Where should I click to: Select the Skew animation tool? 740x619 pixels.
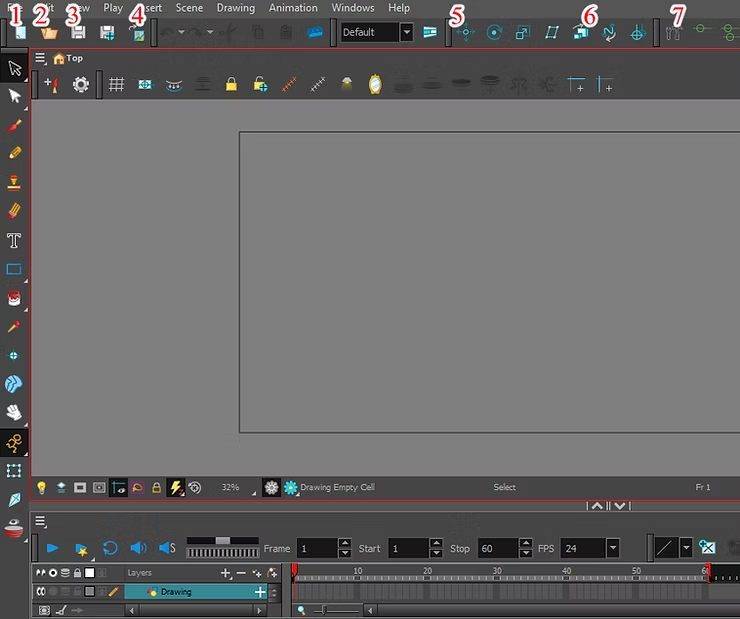552,33
